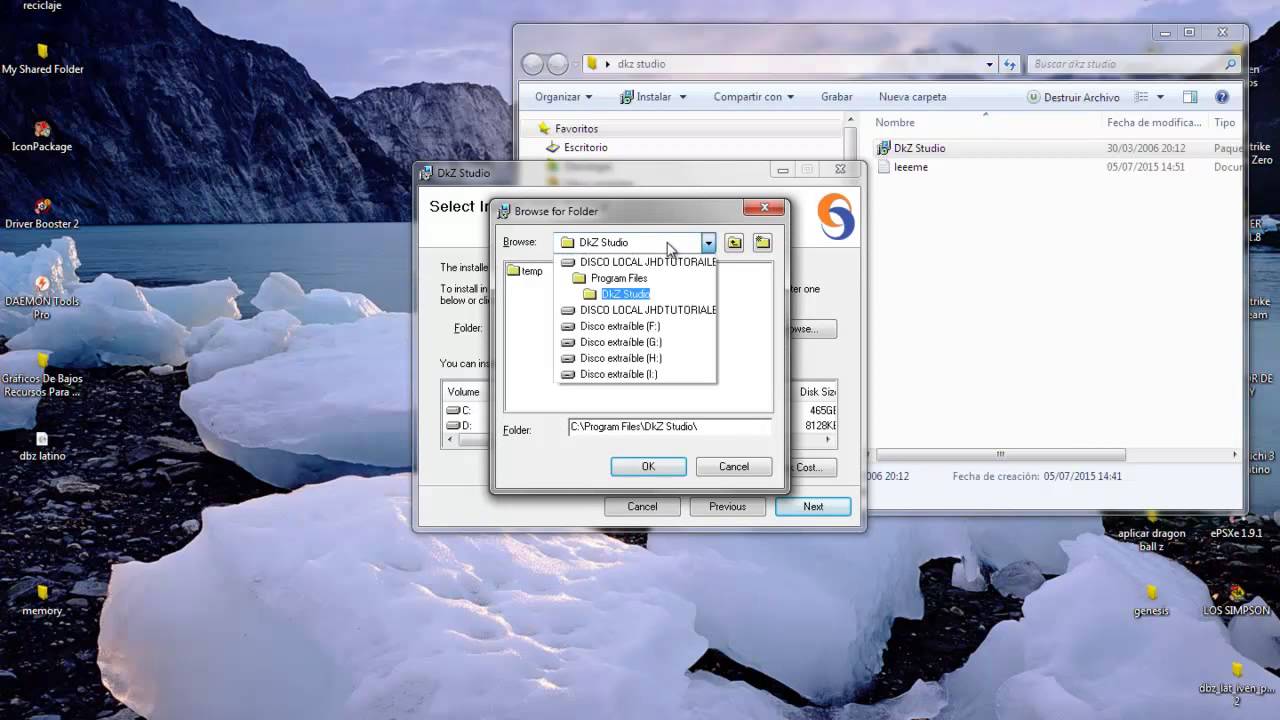Open genesis desktop folder

[x=1152, y=601]
